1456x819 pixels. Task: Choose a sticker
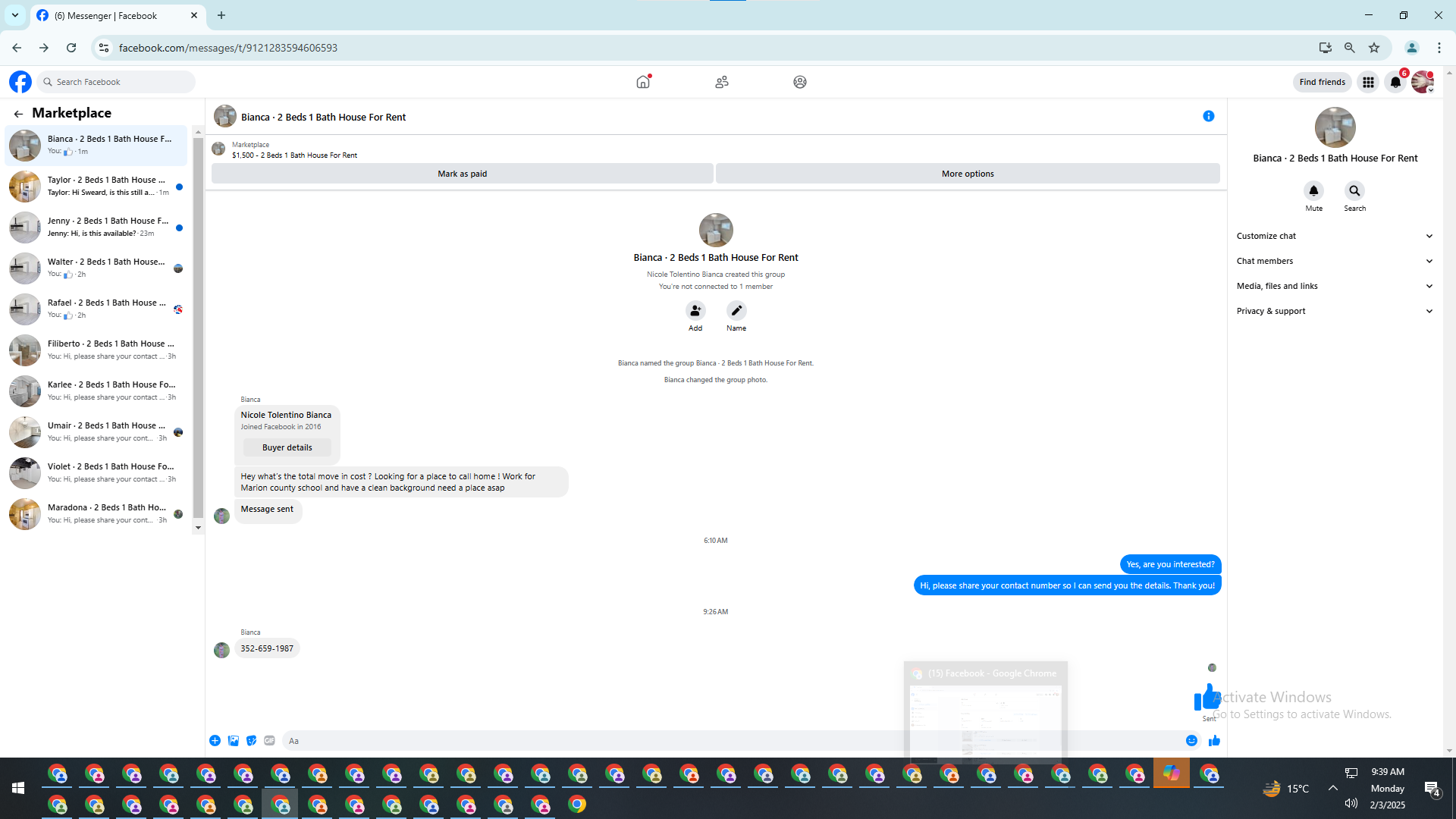click(x=252, y=741)
